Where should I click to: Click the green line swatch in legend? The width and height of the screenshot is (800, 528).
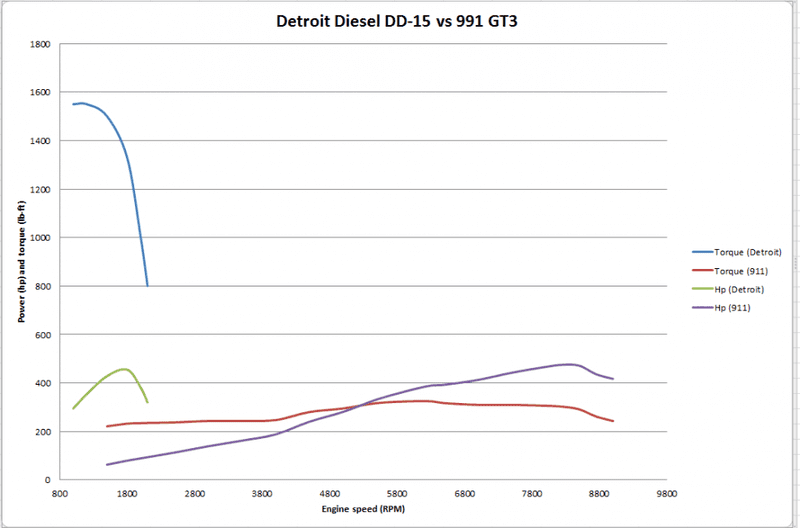(x=701, y=289)
